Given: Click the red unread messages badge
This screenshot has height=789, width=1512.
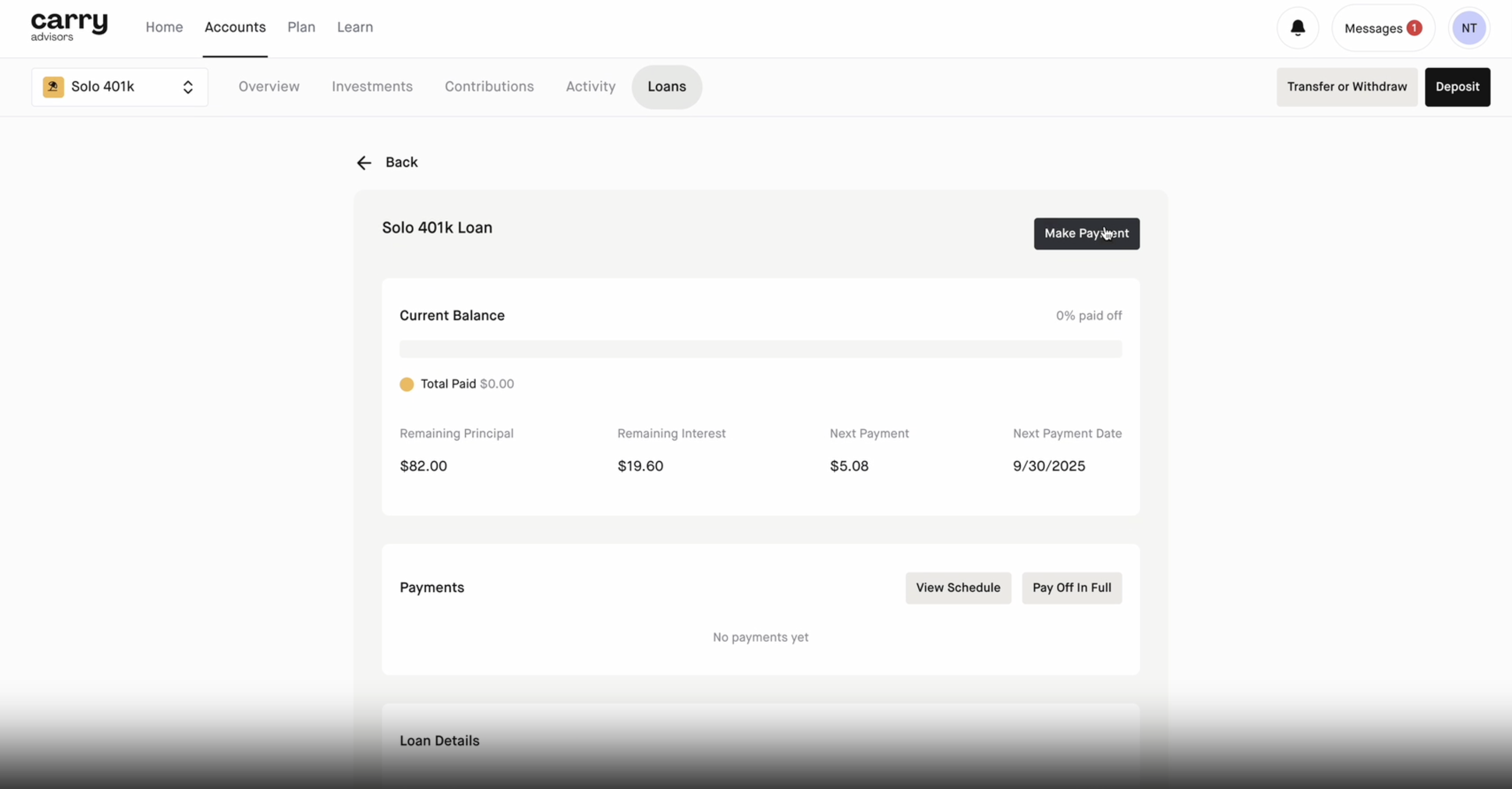Looking at the screenshot, I should pos(1414,28).
